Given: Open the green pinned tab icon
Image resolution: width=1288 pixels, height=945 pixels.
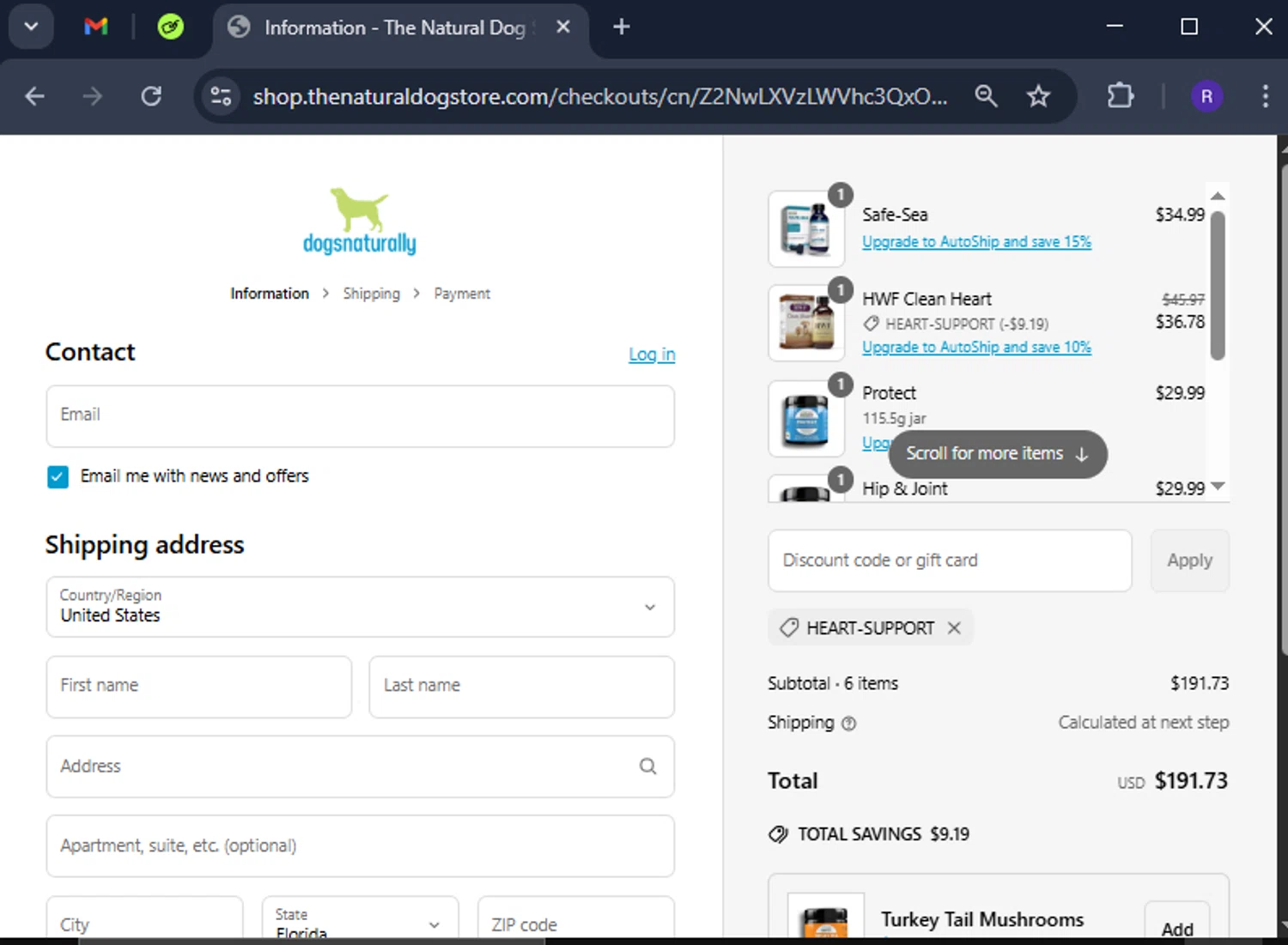Looking at the screenshot, I should pos(170,27).
